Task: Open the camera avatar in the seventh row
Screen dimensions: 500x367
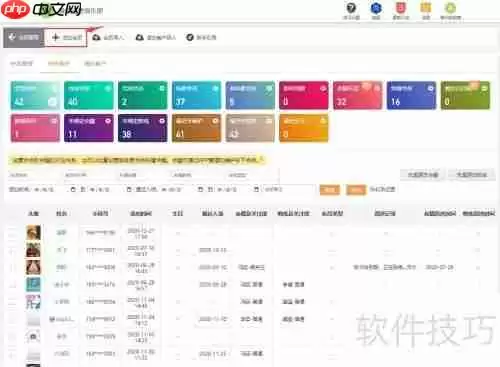Action: click(33, 336)
